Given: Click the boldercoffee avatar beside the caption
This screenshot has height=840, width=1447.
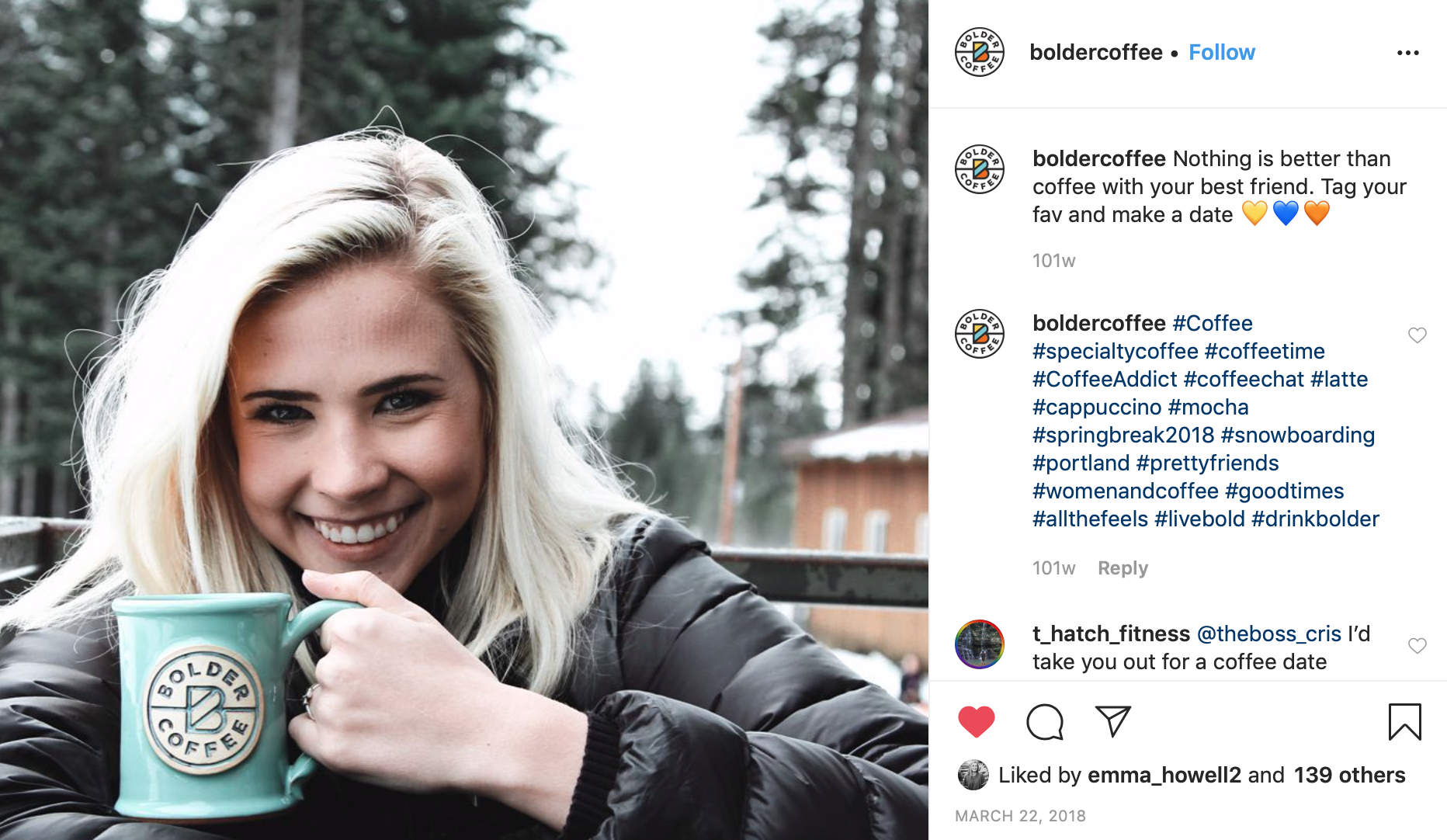Looking at the screenshot, I should [980, 169].
